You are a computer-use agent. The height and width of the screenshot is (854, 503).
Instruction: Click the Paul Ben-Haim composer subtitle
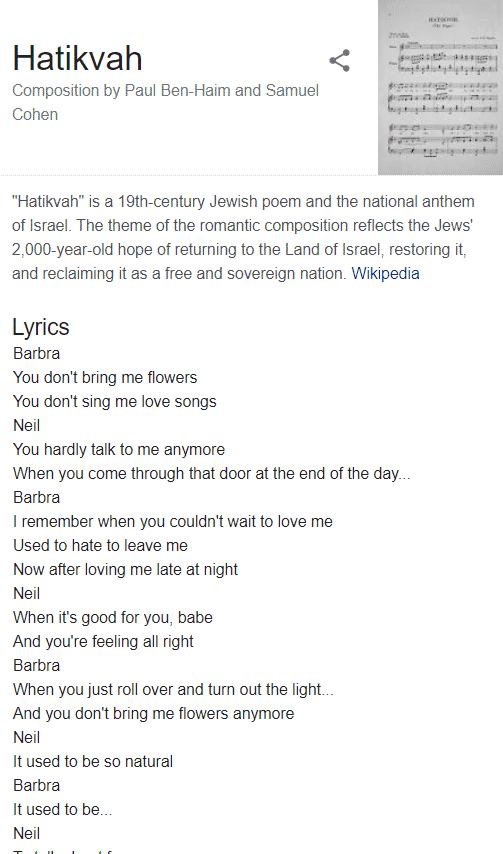pos(165,102)
